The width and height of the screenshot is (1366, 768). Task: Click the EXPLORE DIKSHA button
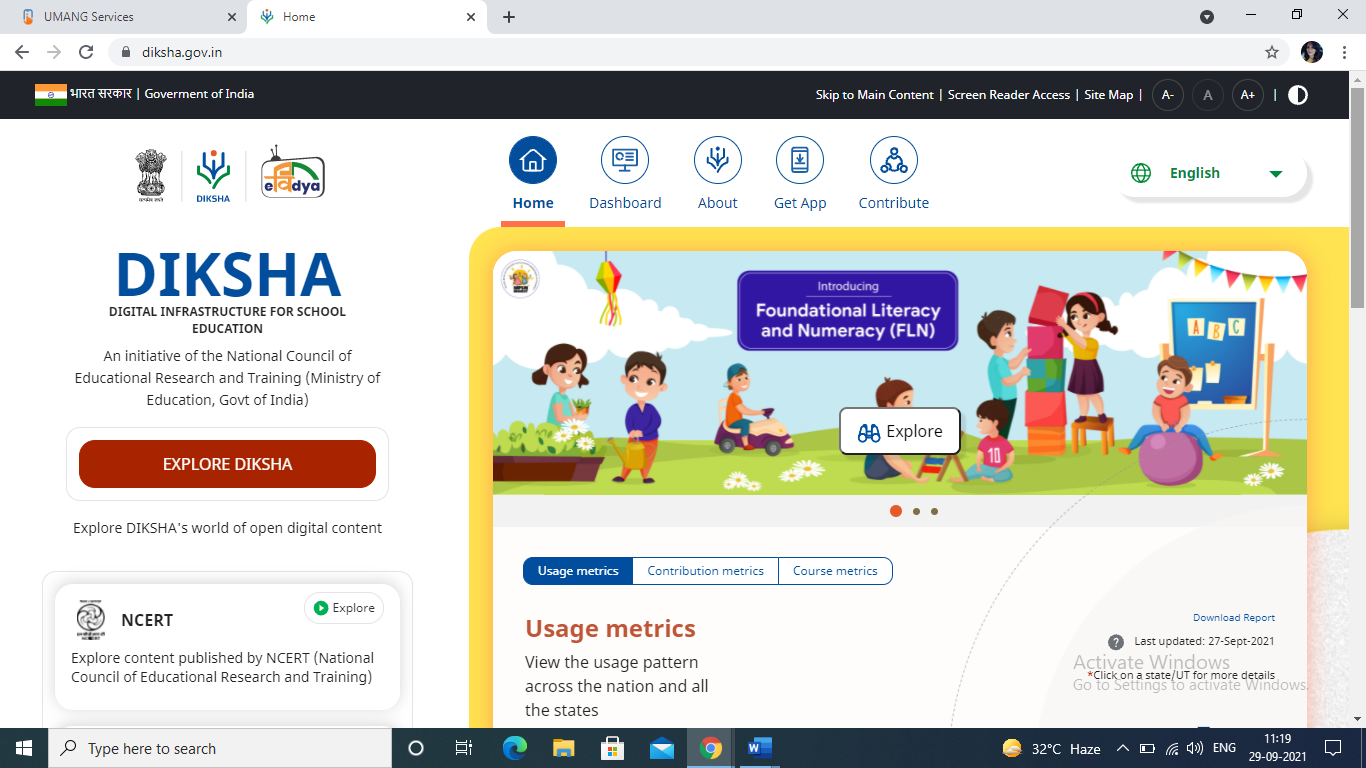coord(227,463)
